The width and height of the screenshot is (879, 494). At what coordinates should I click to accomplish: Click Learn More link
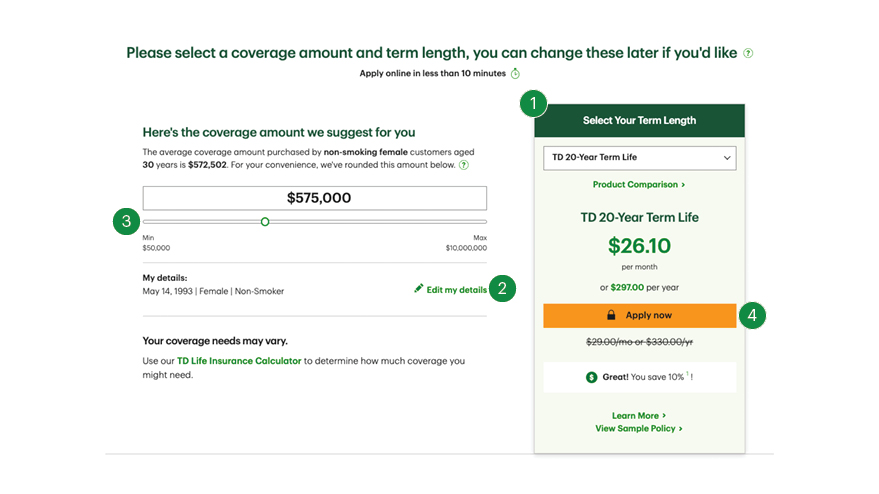pyautogui.click(x=639, y=415)
